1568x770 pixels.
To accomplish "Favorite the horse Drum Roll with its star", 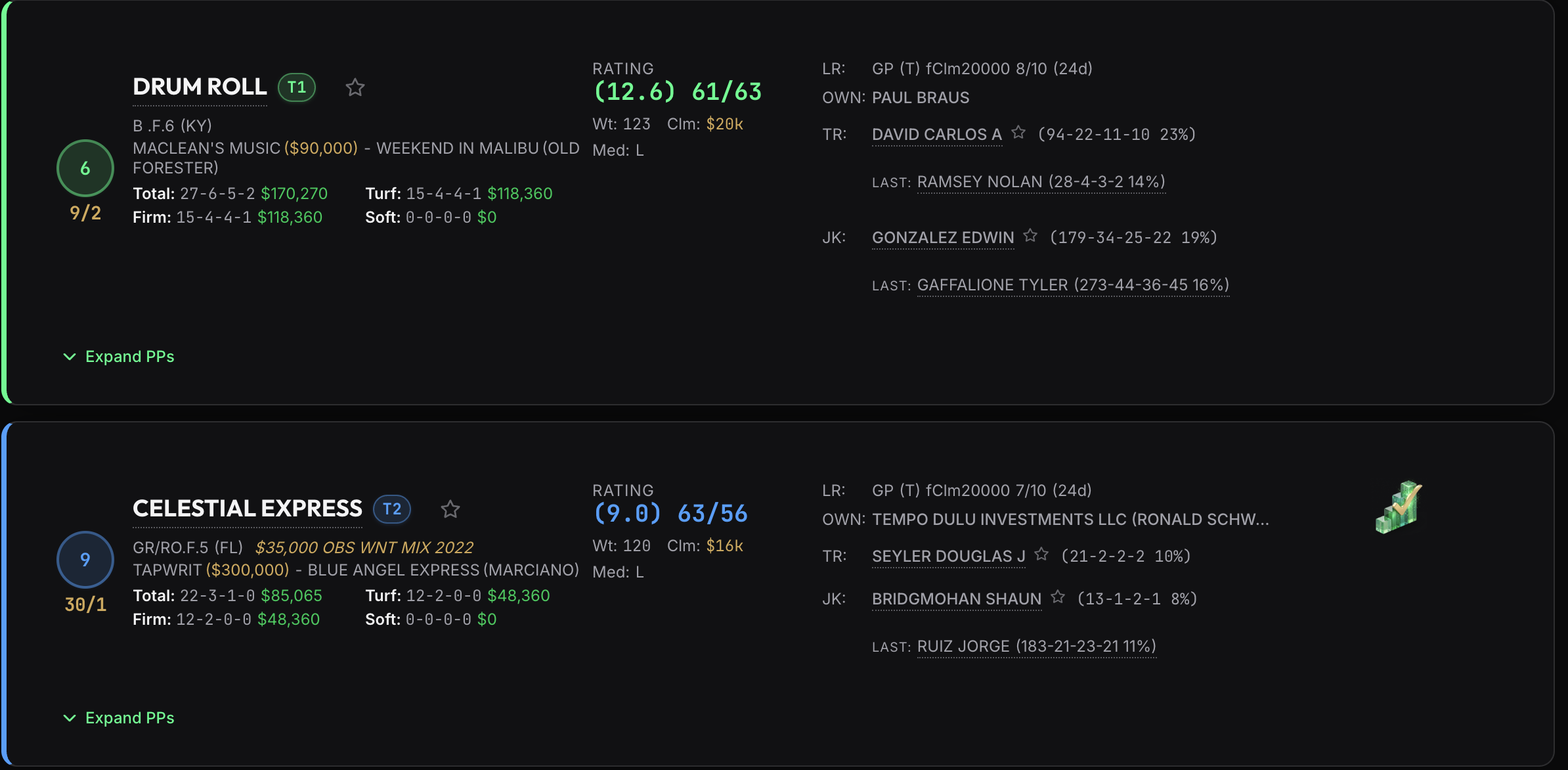I will click(x=355, y=87).
